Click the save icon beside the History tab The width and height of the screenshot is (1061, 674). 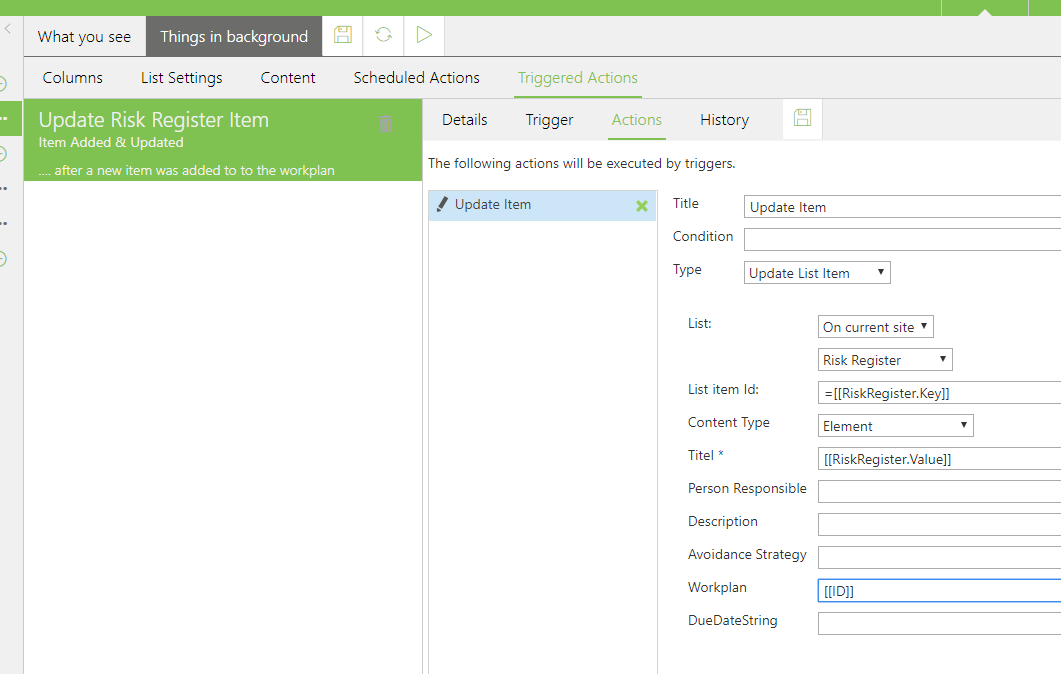(802, 119)
